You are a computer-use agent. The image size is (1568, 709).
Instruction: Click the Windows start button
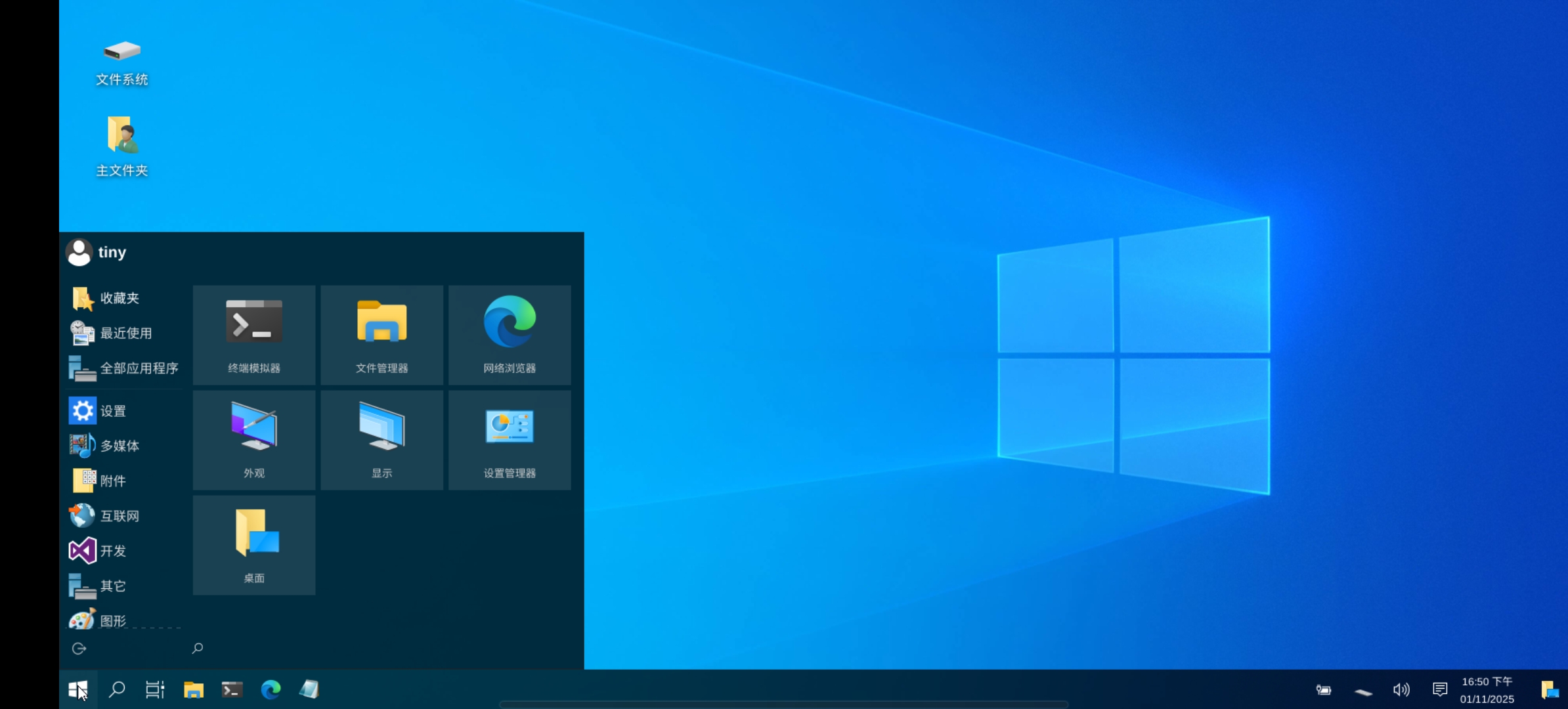[78, 689]
